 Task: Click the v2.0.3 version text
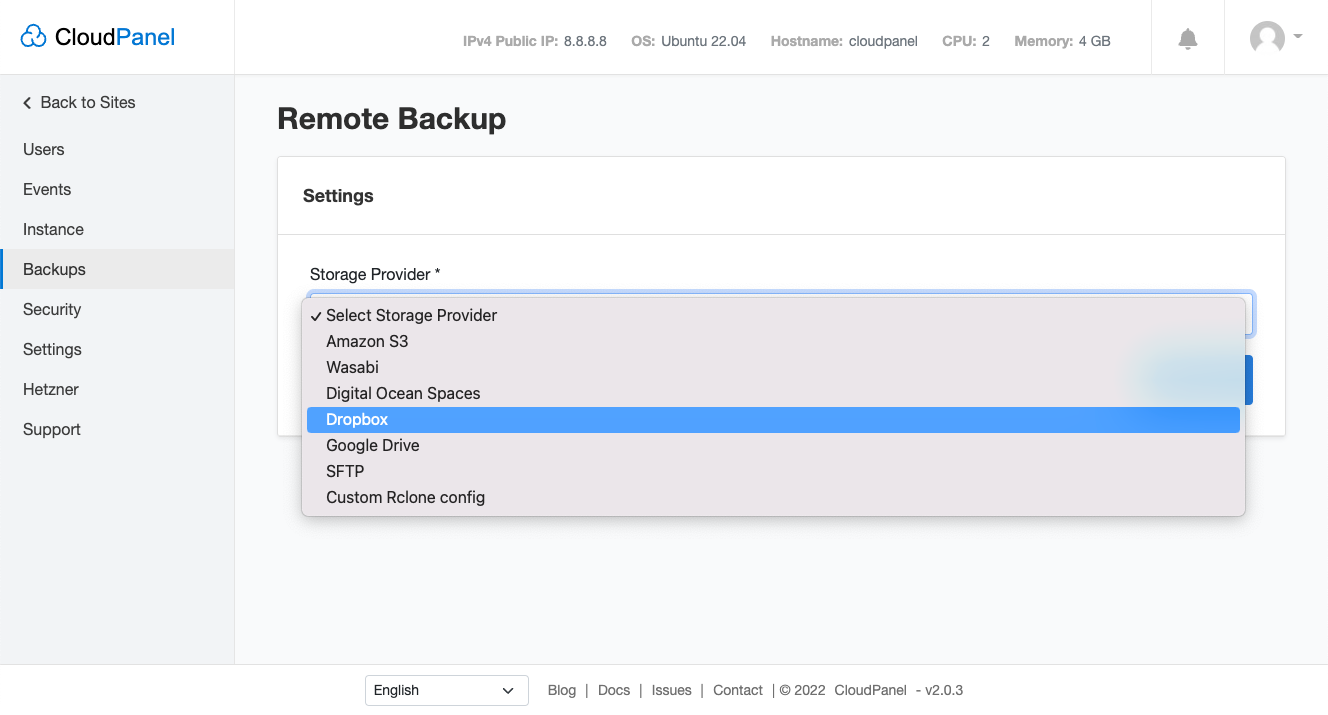pos(944,690)
